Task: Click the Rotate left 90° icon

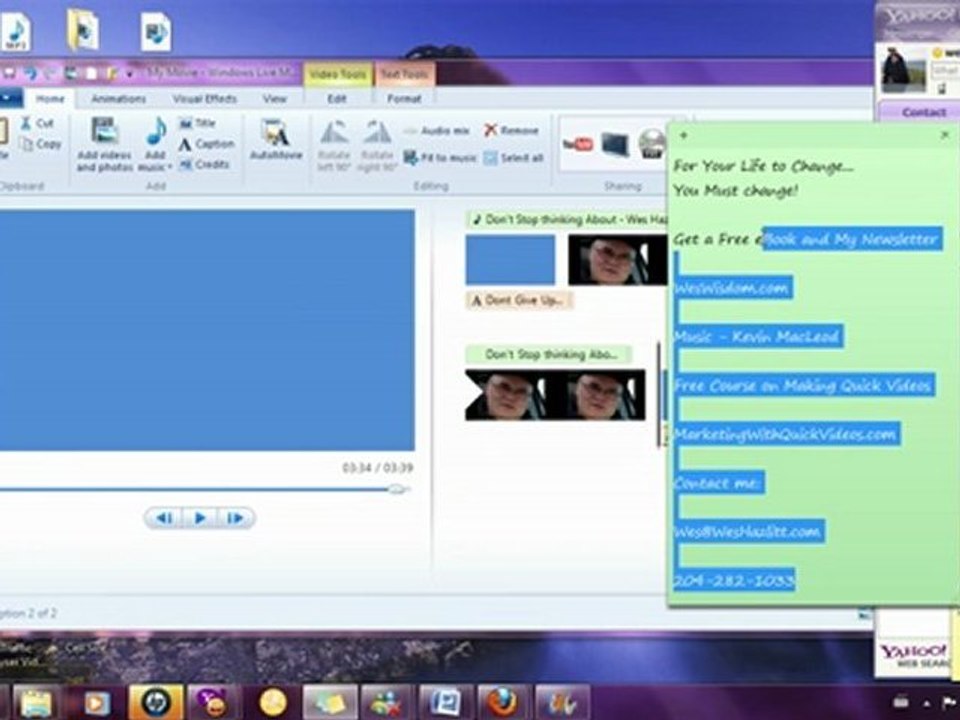Action: (x=334, y=133)
